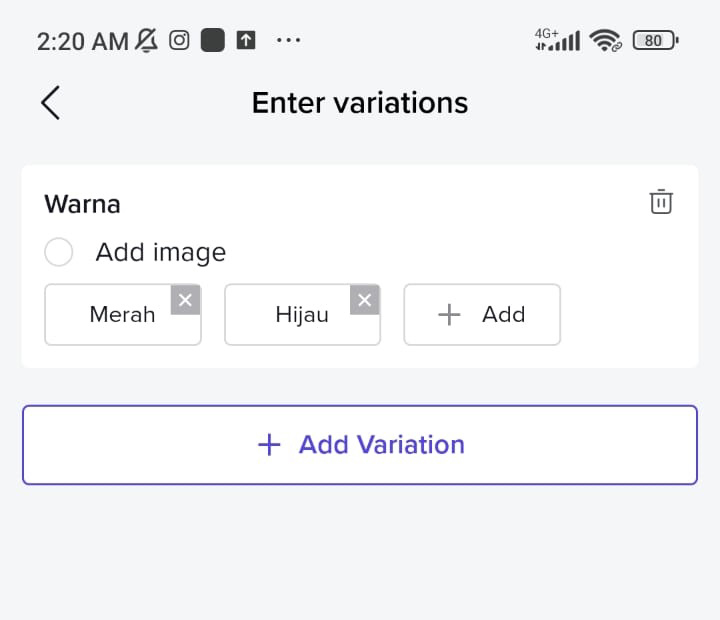This screenshot has width=720, height=620.
Task: Edit the Merah option field
Action: pyautogui.click(x=123, y=315)
